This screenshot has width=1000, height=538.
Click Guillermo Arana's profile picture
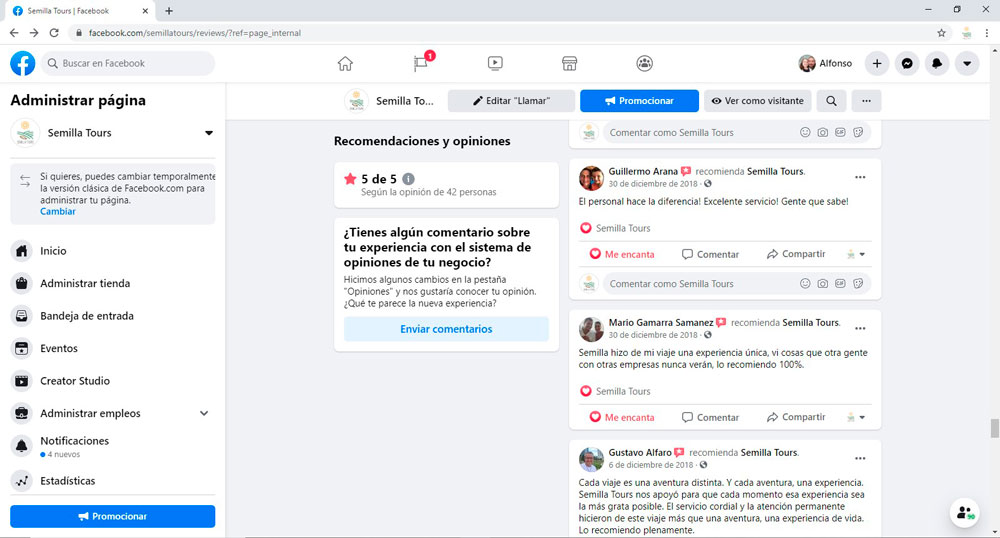pyautogui.click(x=591, y=178)
